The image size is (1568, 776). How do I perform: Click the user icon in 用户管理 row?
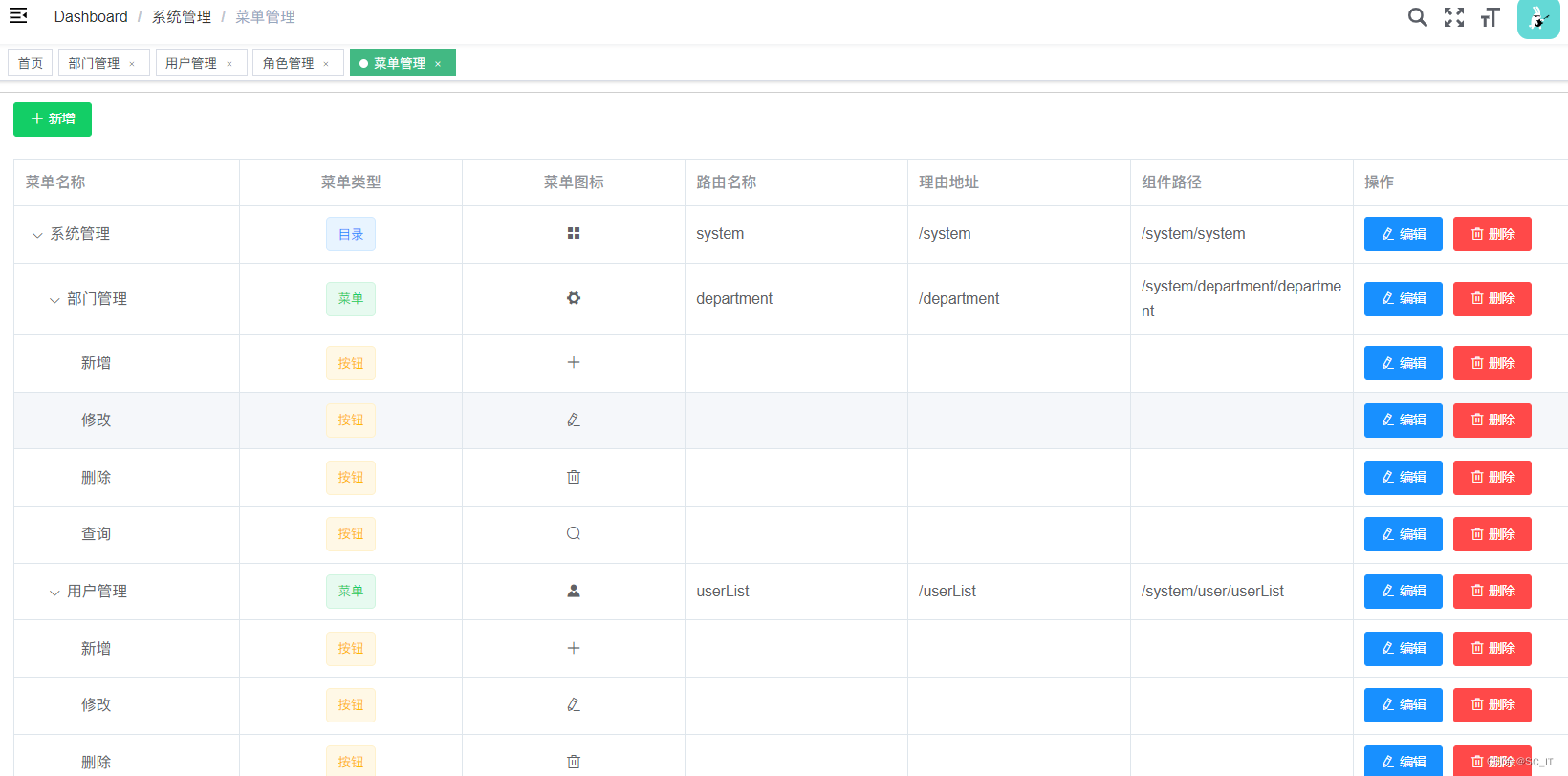click(574, 591)
